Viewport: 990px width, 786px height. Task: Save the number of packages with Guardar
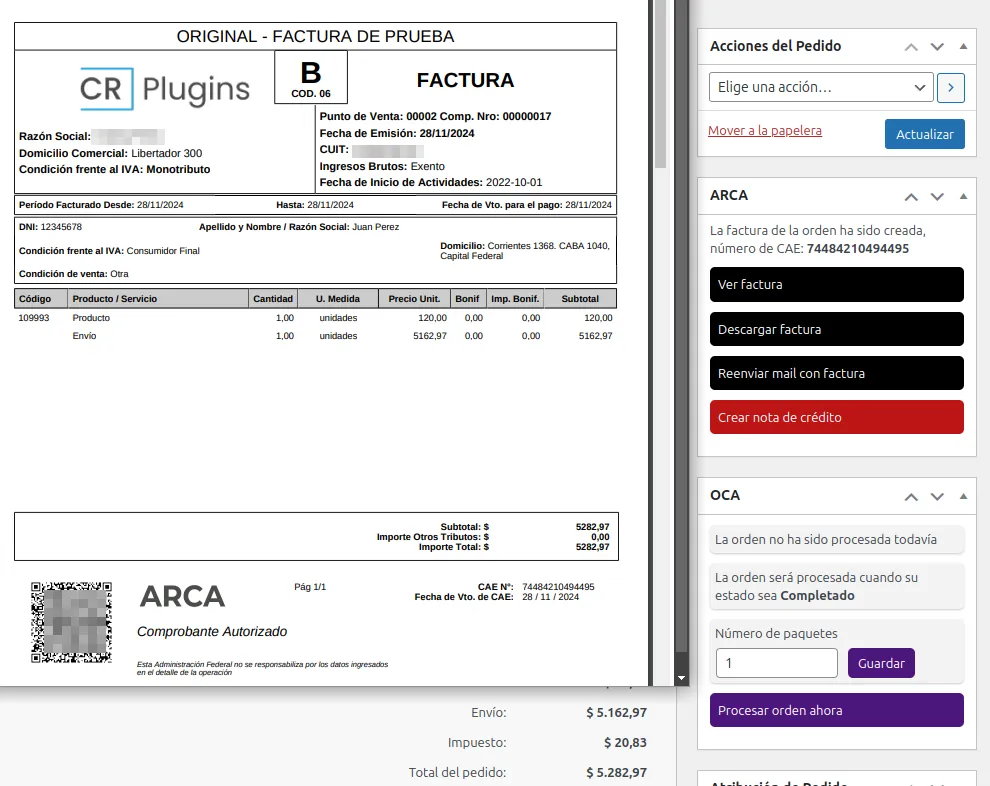[880, 662]
